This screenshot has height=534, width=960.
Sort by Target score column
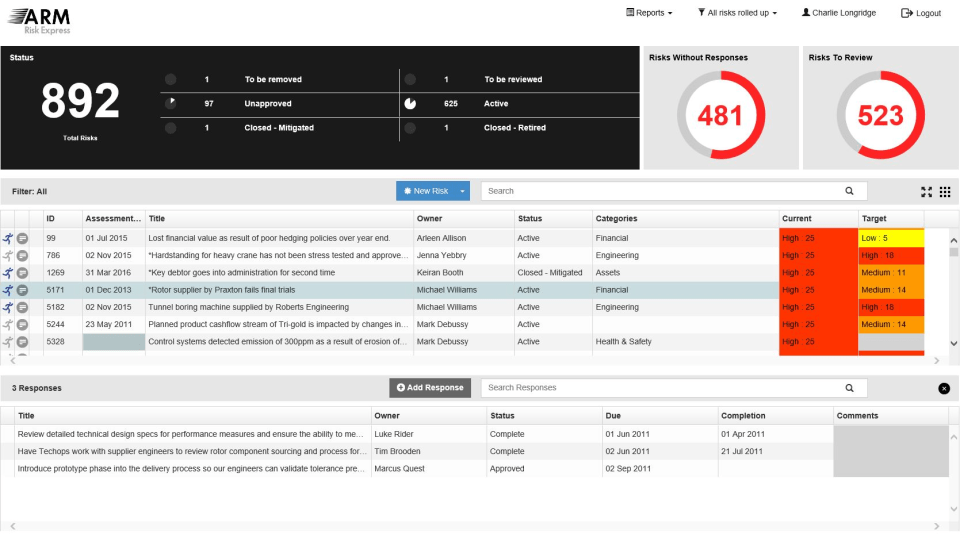(x=891, y=219)
